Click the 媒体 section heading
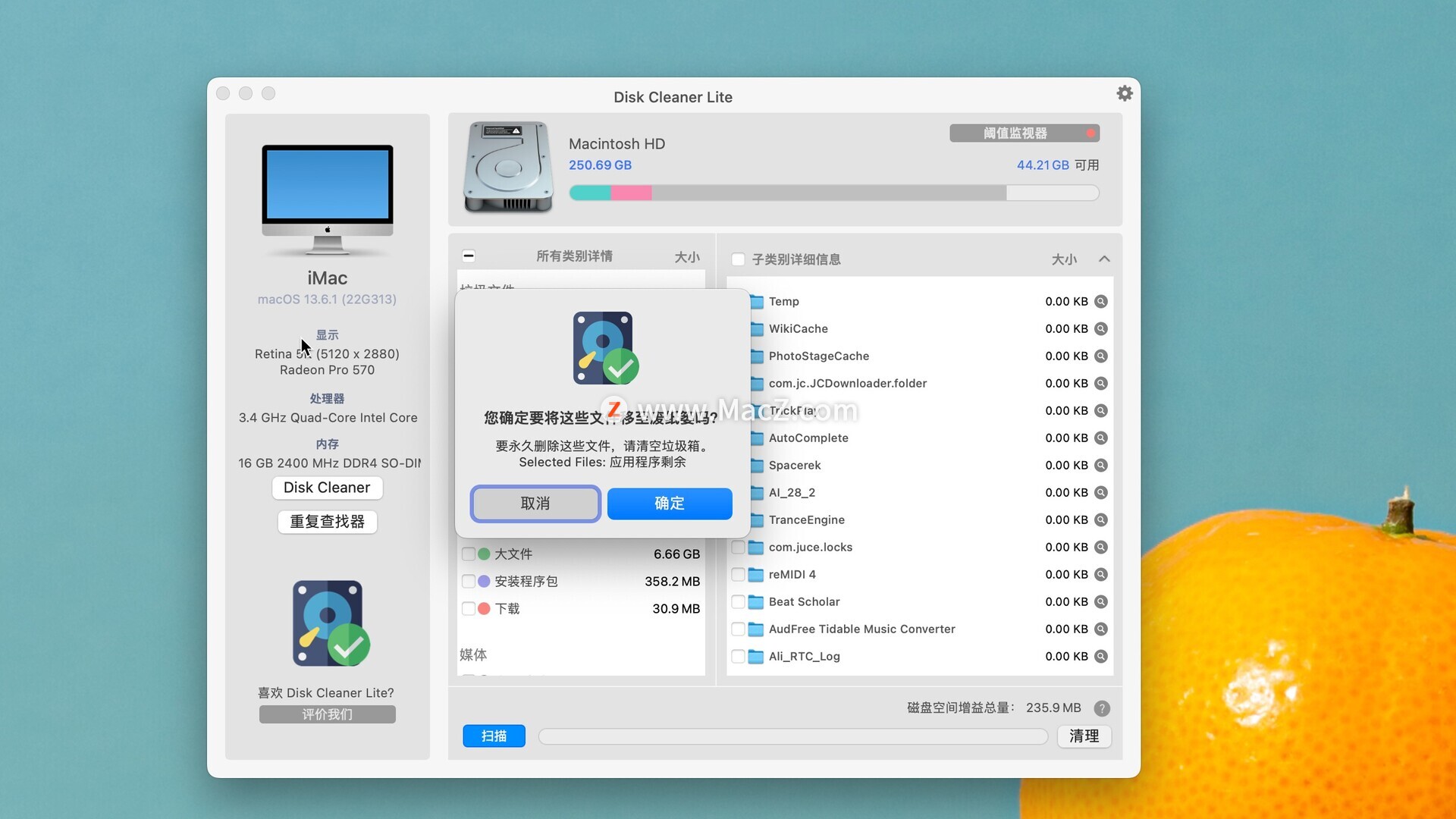The image size is (1456, 819). [x=473, y=654]
